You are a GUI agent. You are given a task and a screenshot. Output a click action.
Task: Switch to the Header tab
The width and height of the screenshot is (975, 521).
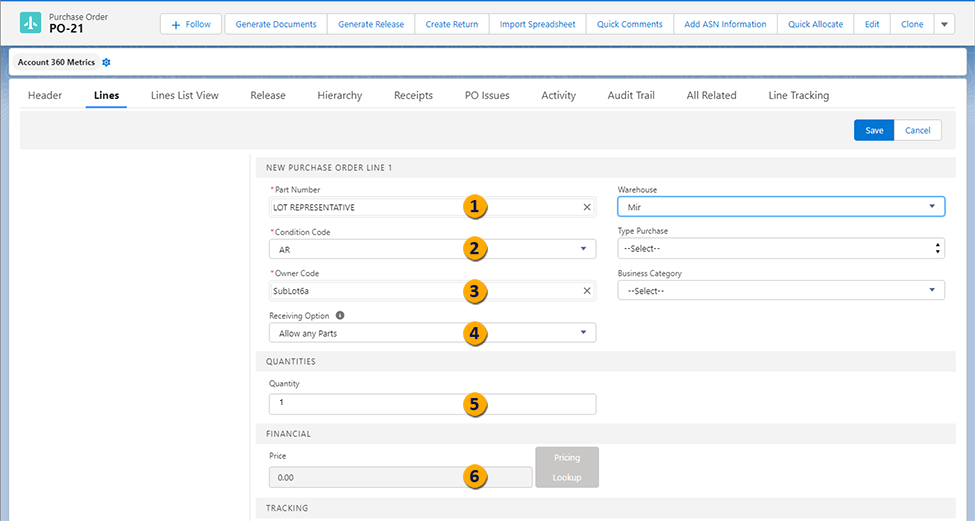tap(45, 96)
